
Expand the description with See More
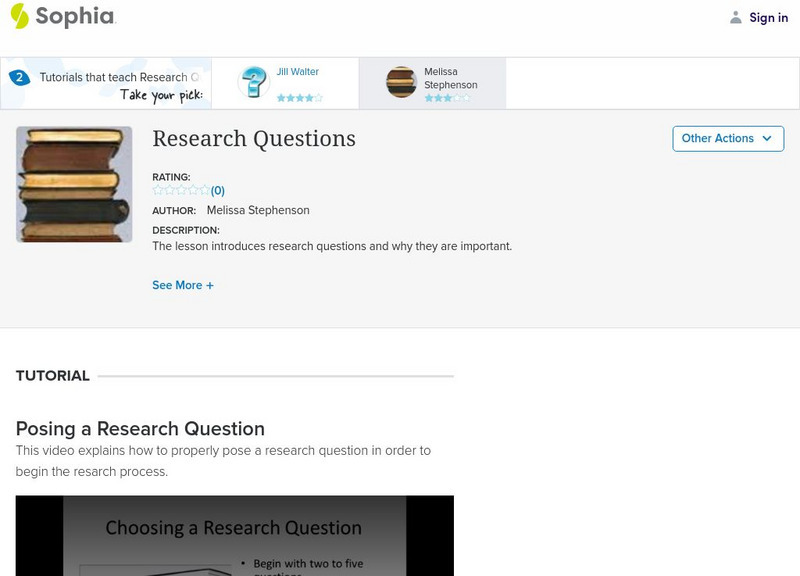[183, 286]
